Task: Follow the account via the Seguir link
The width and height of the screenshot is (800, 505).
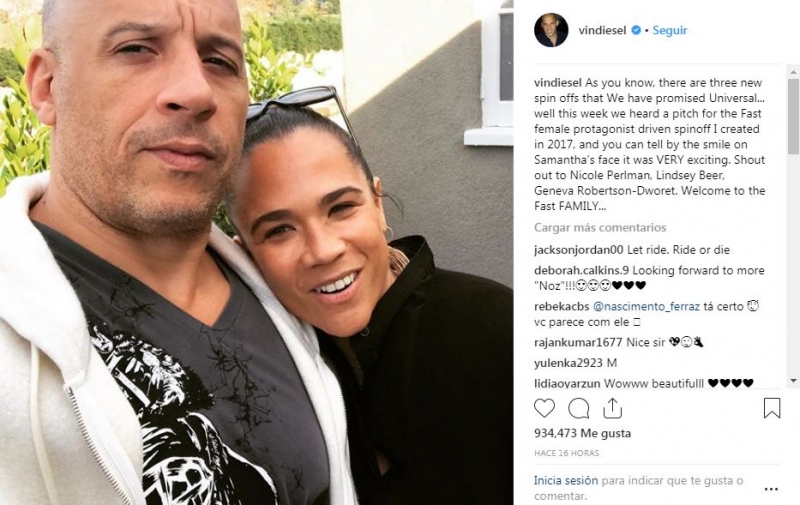Action: click(x=669, y=30)
